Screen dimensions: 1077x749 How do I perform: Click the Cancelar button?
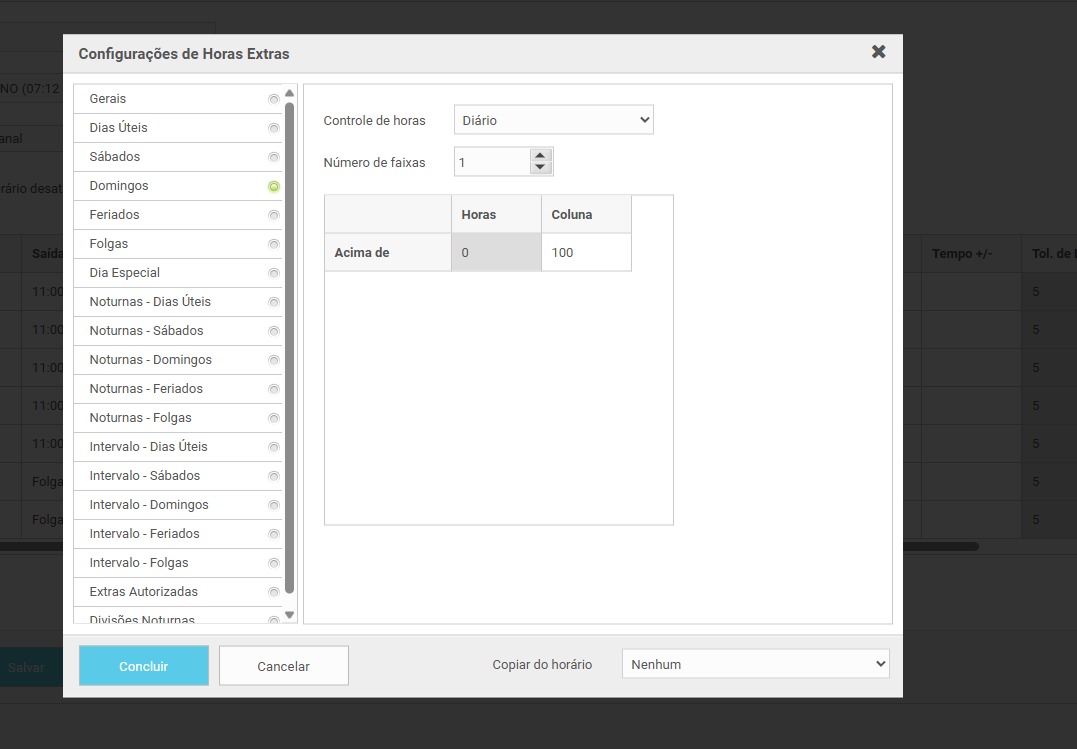pyautogui.click(x=284, y=666)
